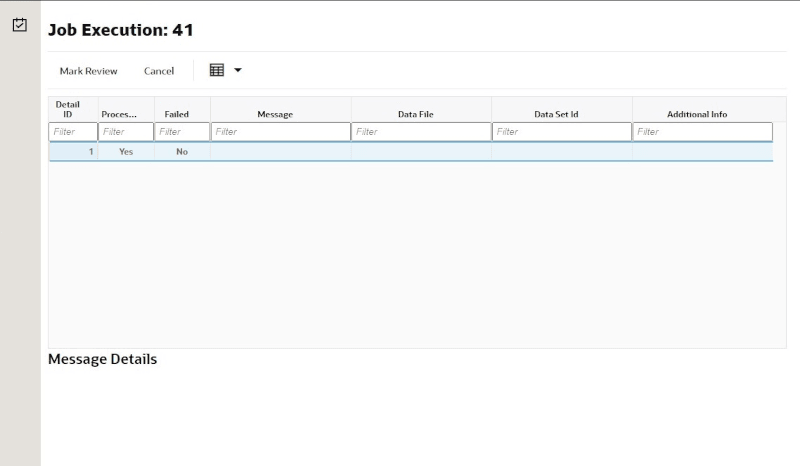Click the table view icon

point(217,70)
